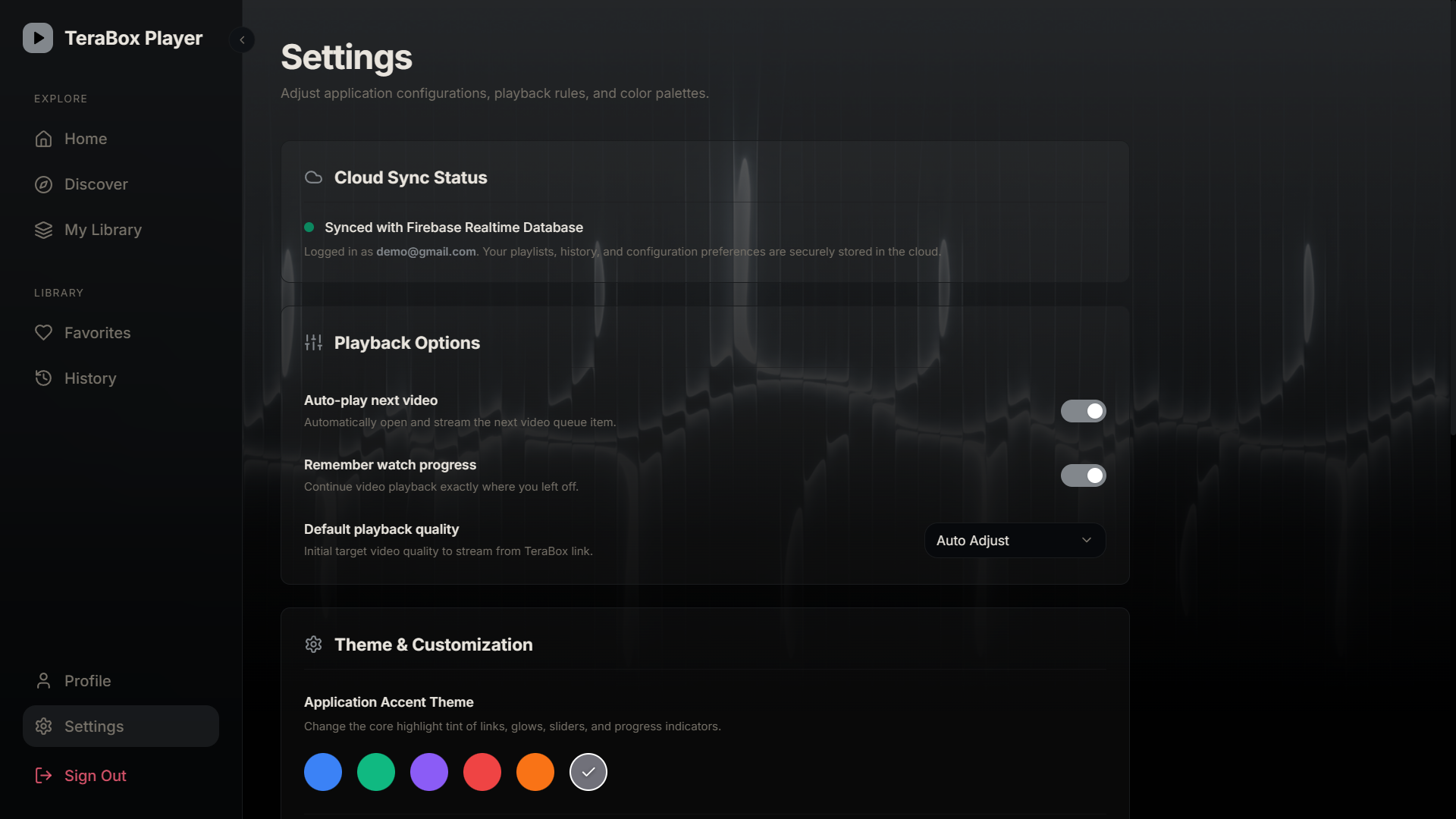
Task: Click the Sign Out arrow icon
Action: point(43,776)
